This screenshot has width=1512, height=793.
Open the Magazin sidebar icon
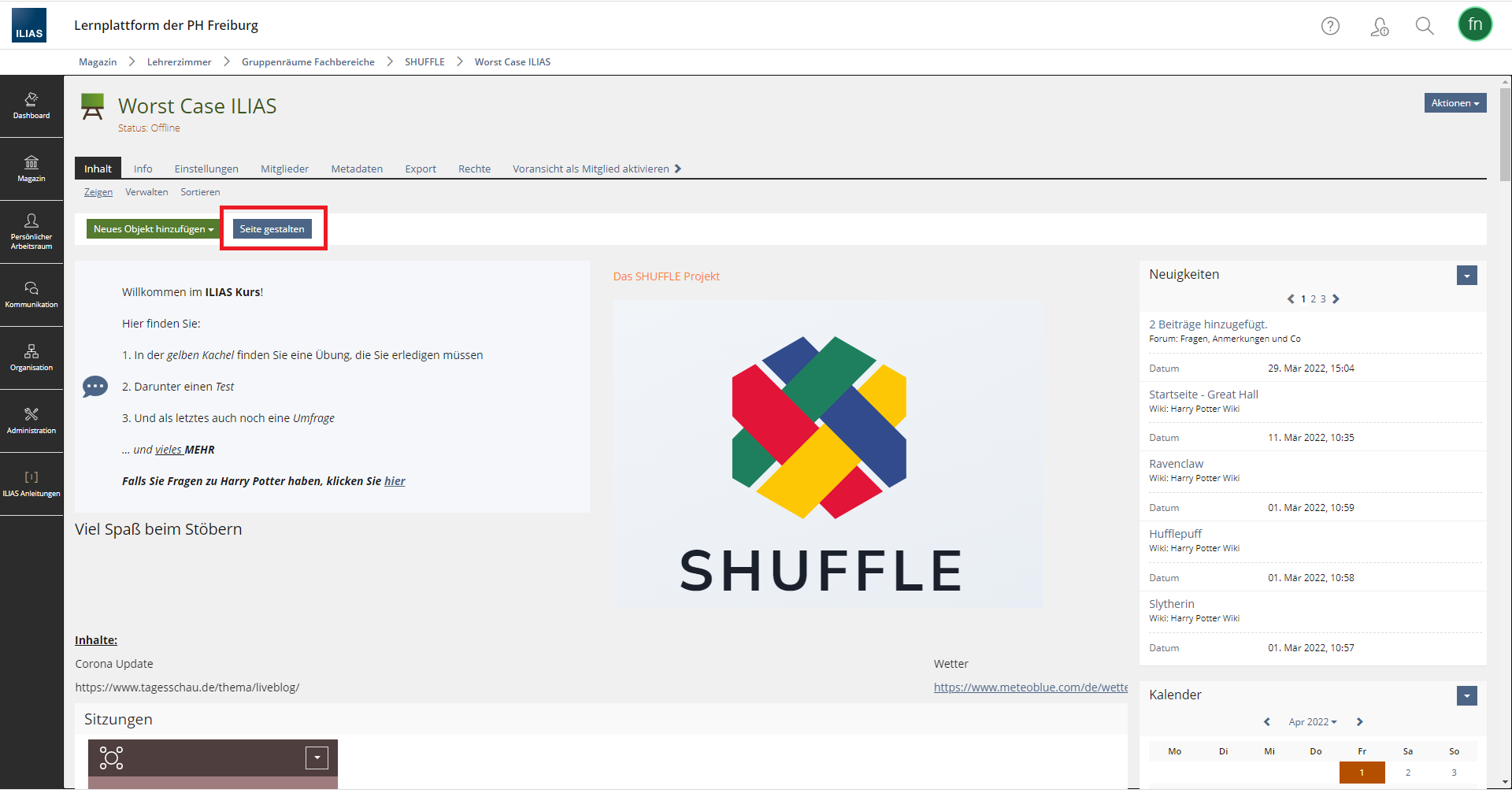(x=31, y=169)
